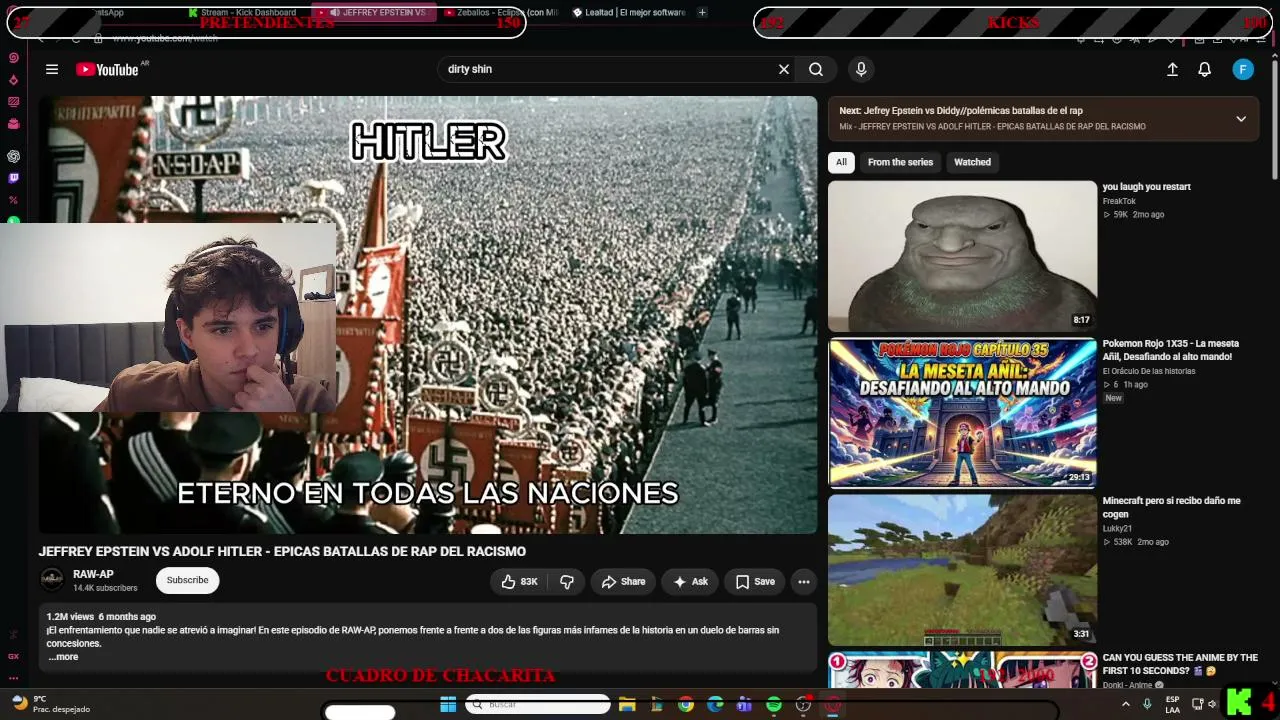Open the account avatar menu
Screen dimensions: 1280x720
tap(1243, 69)
